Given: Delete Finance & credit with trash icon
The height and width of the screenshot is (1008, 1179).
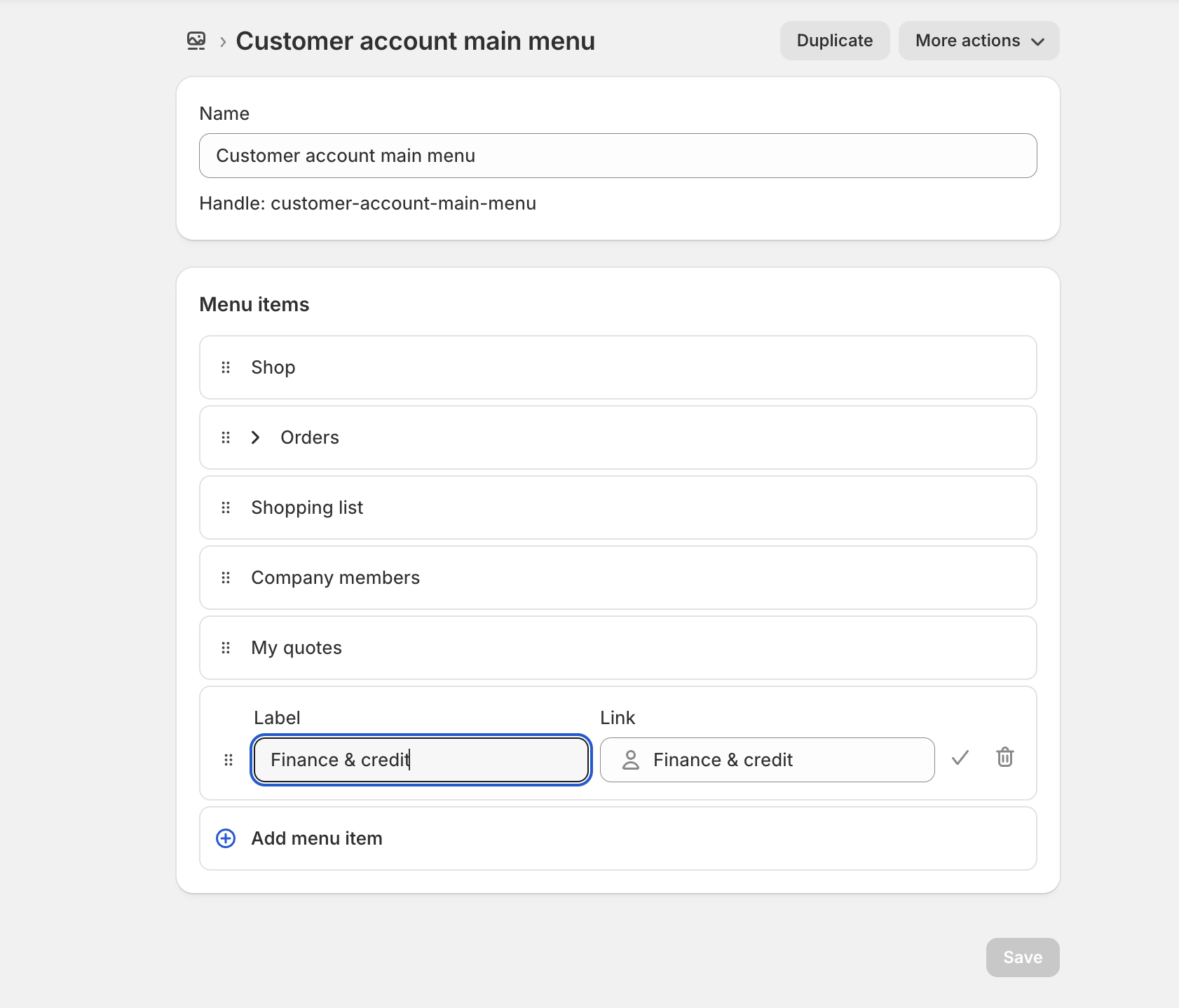Looking at the screenshot, I should pyautogui.click(x=1004, y=757).
